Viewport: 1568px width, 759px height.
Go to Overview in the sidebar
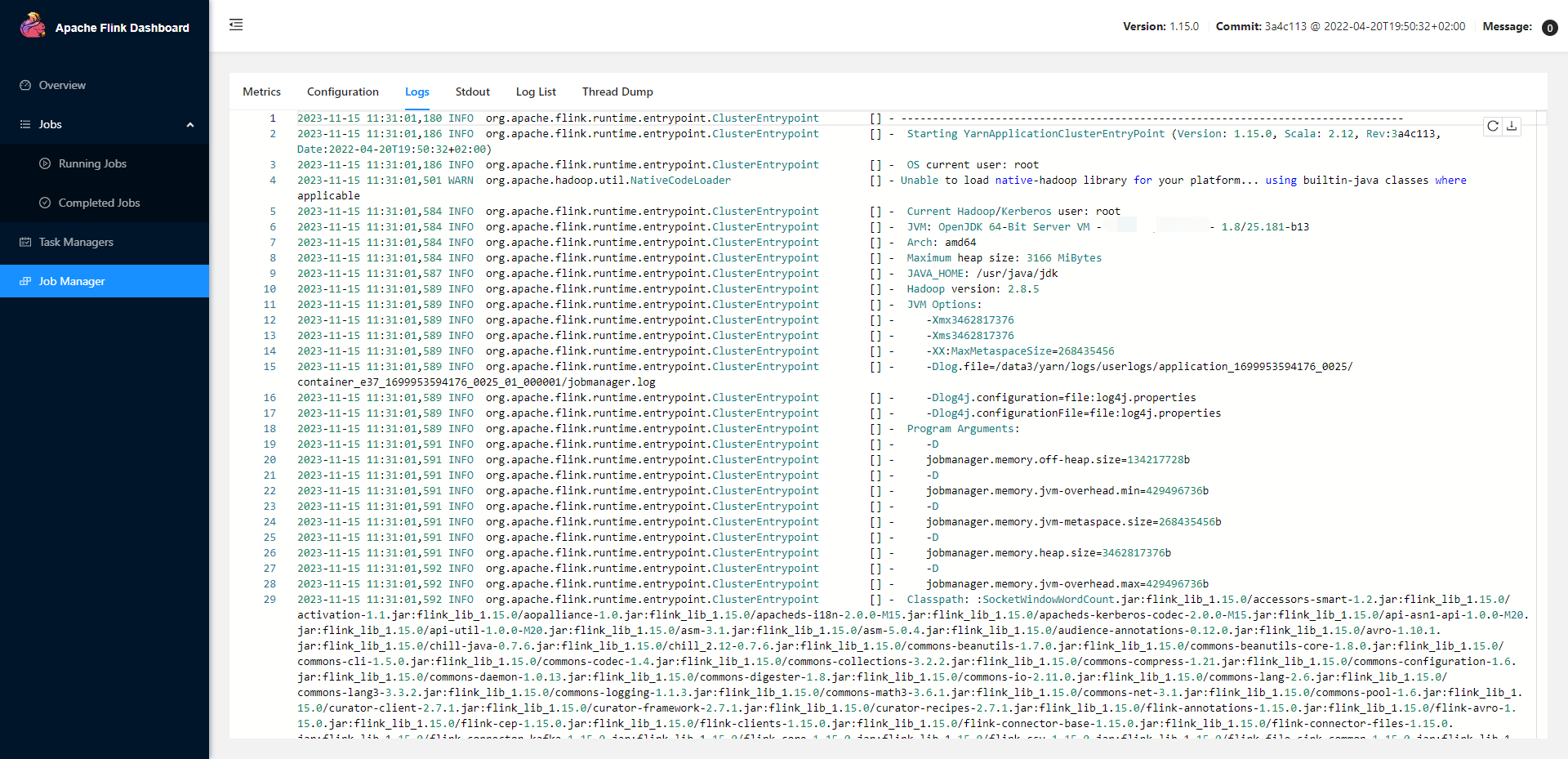click(x=105, y=85)
